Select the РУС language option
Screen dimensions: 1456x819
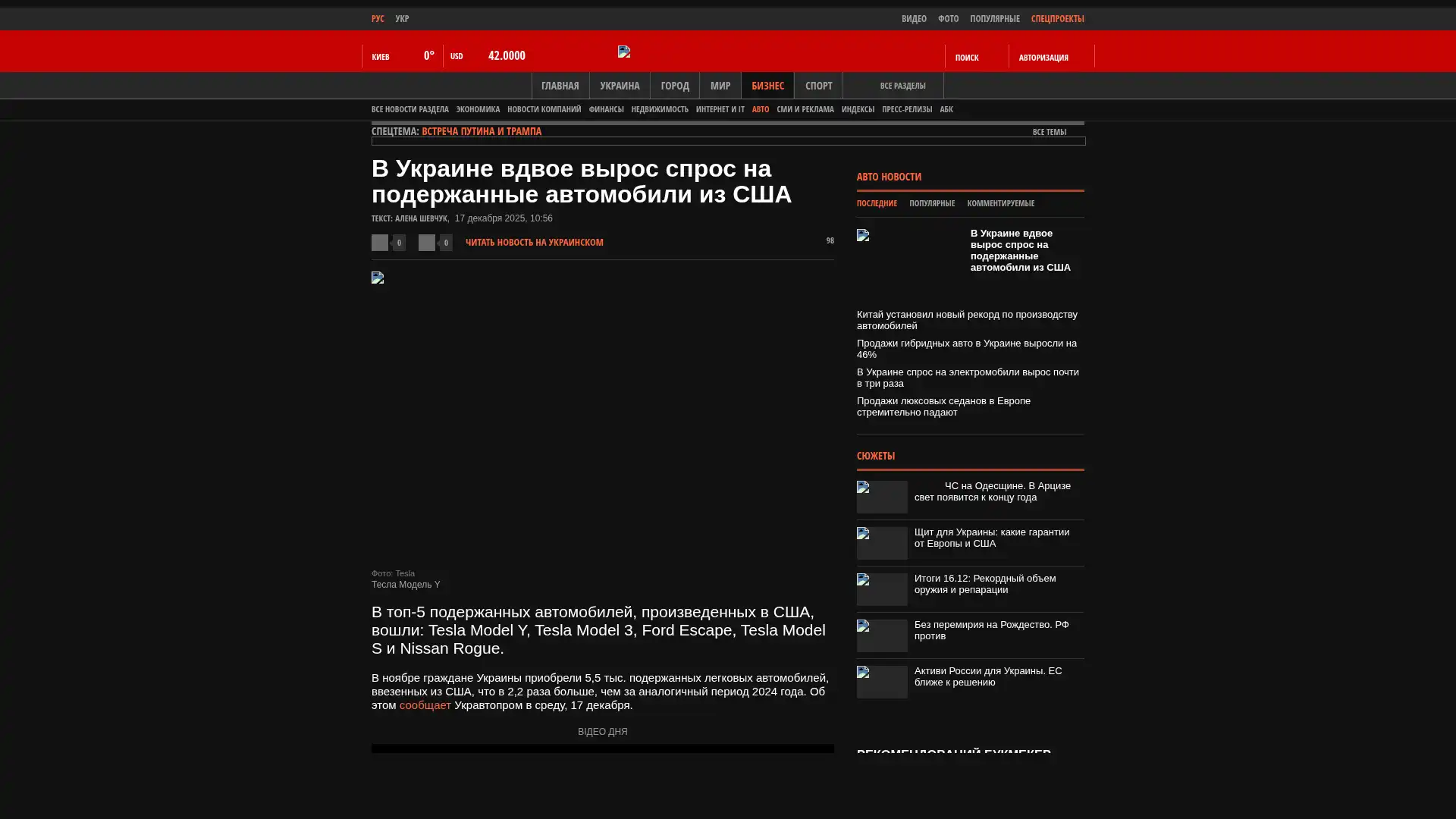(x=378, y=19)
